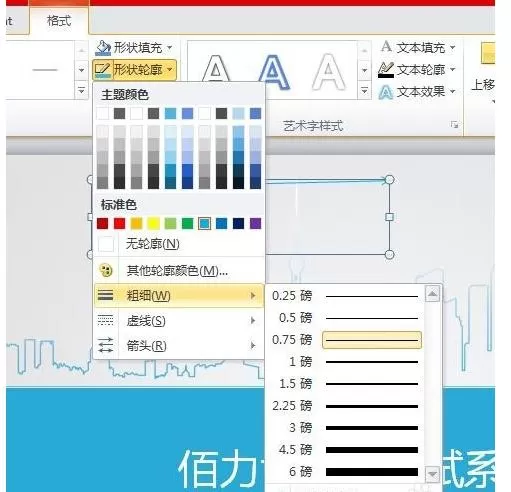Click the line weight icon beside 粗细
511x492 pixels.
click(105, 295)
